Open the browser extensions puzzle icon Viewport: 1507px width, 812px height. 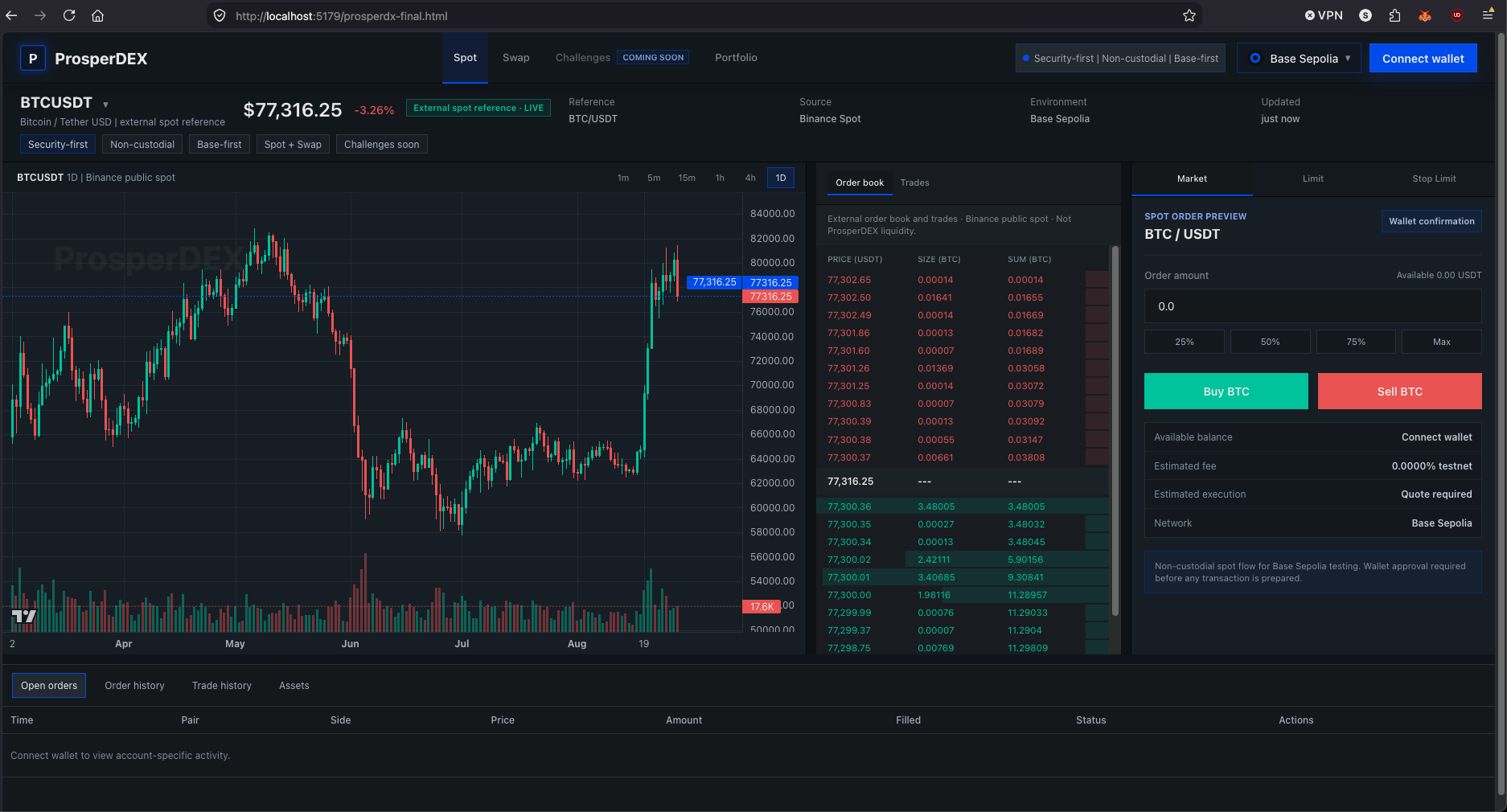[1395, 15]
